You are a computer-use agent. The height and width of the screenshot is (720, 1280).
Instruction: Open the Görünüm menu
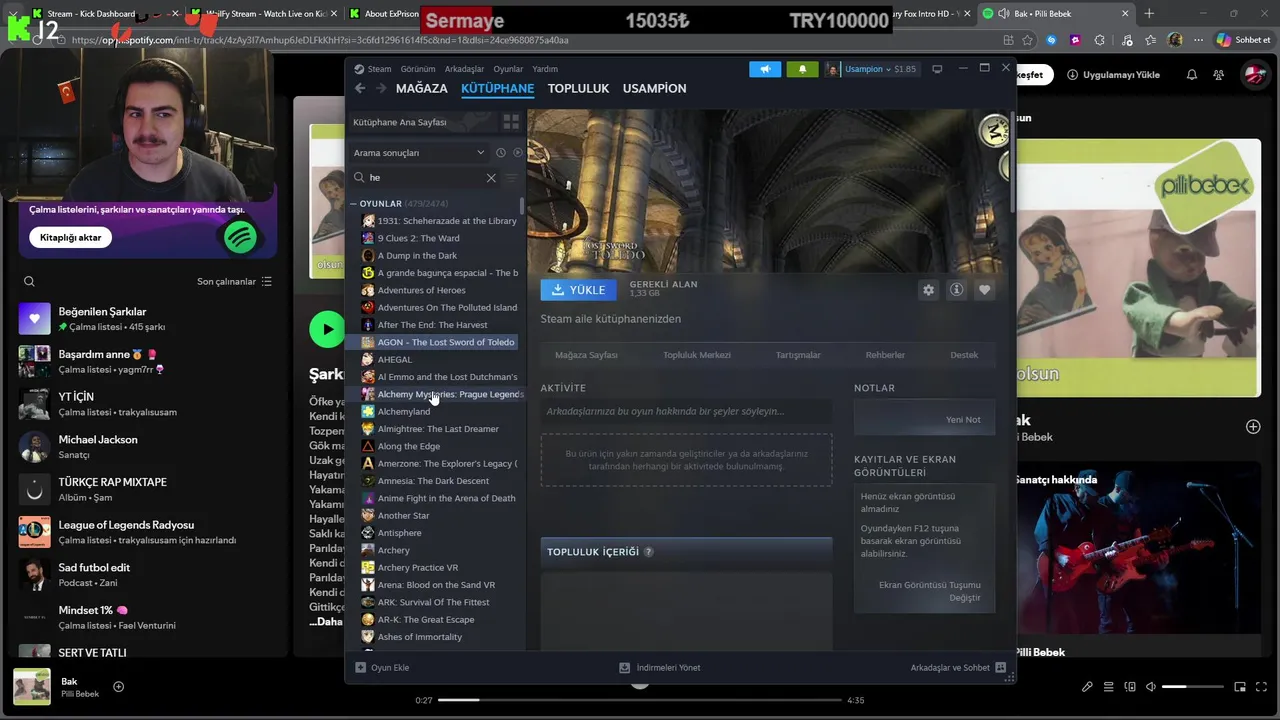tap(418, 69)
